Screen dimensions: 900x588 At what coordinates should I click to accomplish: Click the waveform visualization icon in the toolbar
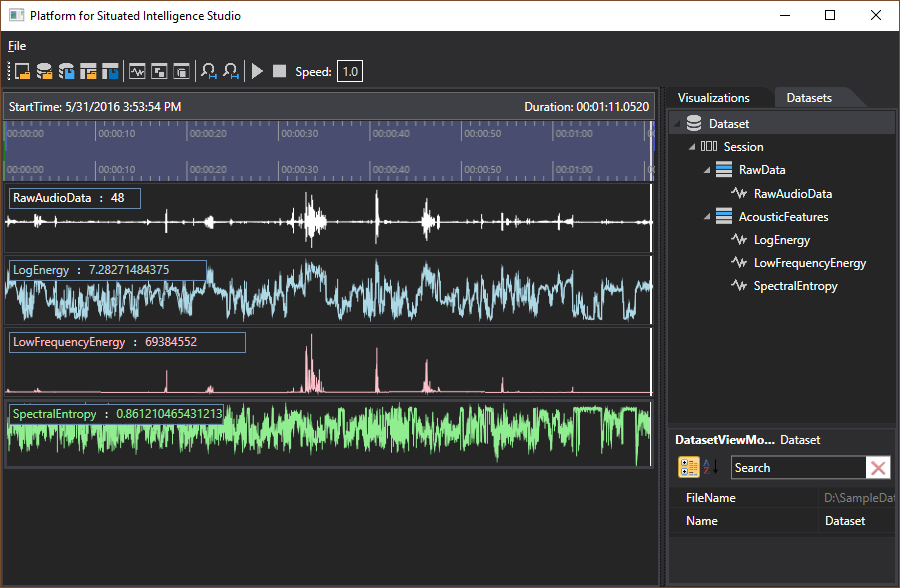(x=138, y=70)
